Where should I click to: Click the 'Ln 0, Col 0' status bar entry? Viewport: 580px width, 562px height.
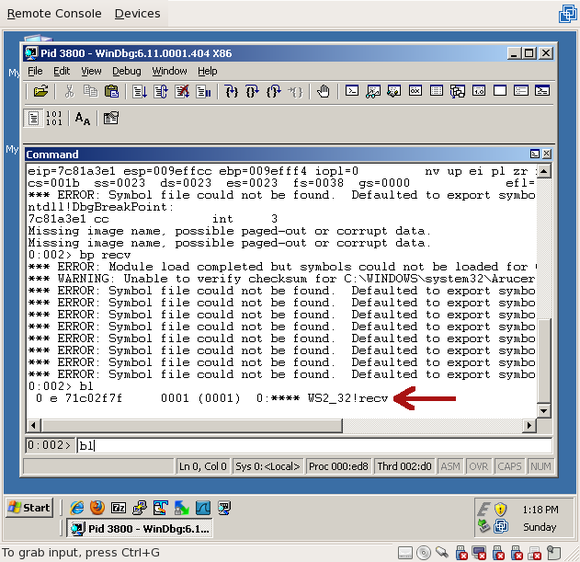[x=202, y=467]
